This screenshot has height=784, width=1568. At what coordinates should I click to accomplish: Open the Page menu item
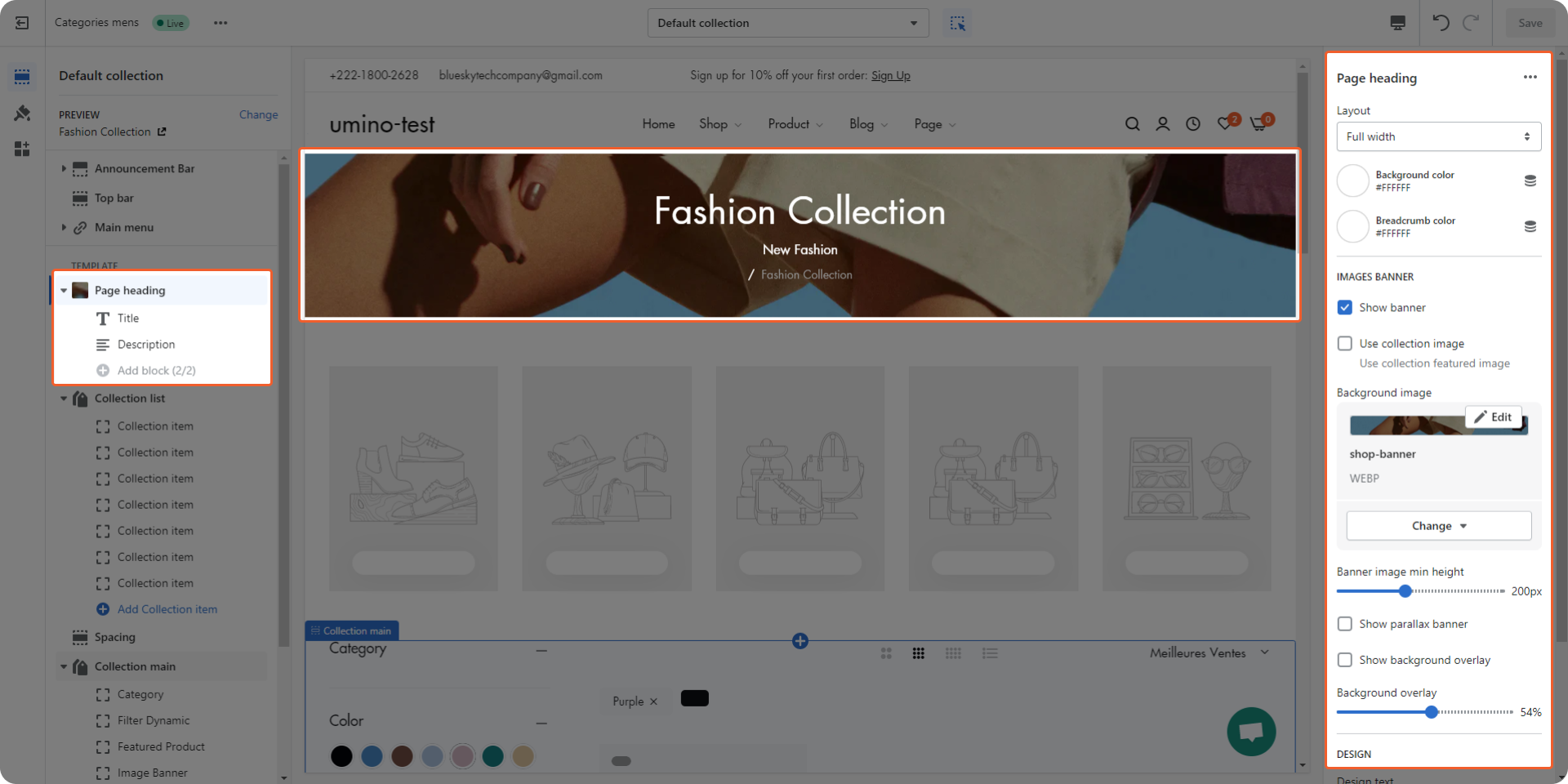click(x=935, y=124)
